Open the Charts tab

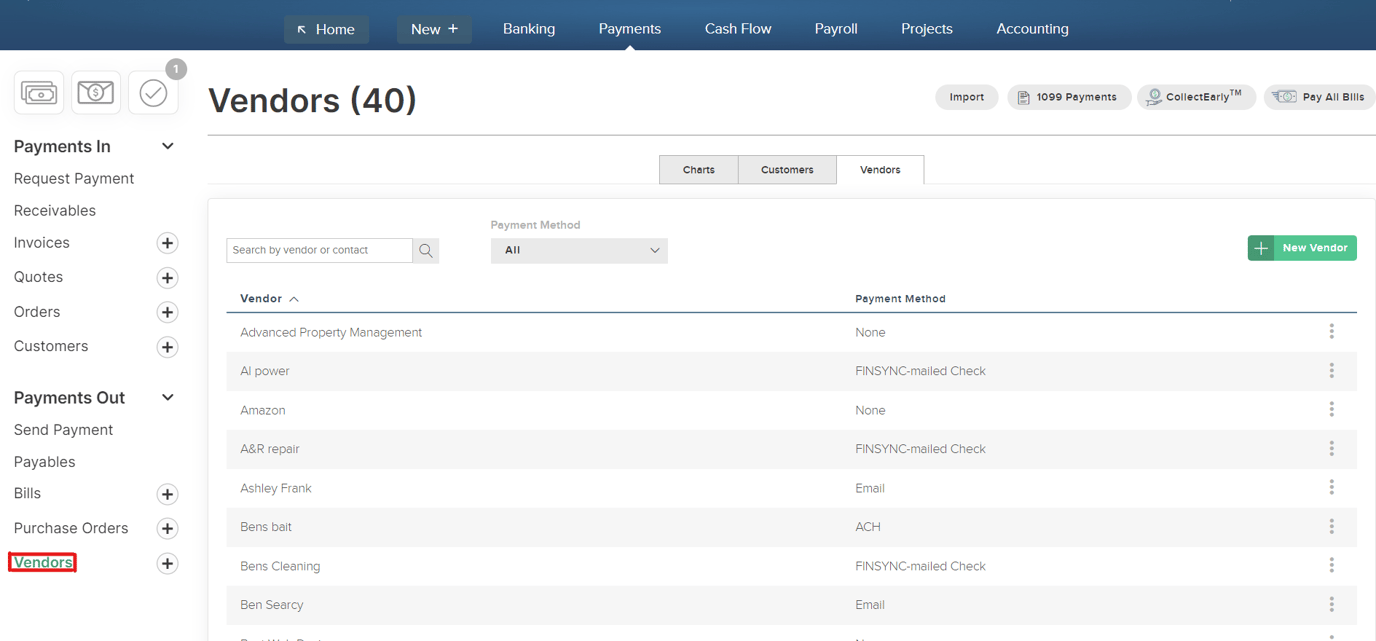click(698, 169)
